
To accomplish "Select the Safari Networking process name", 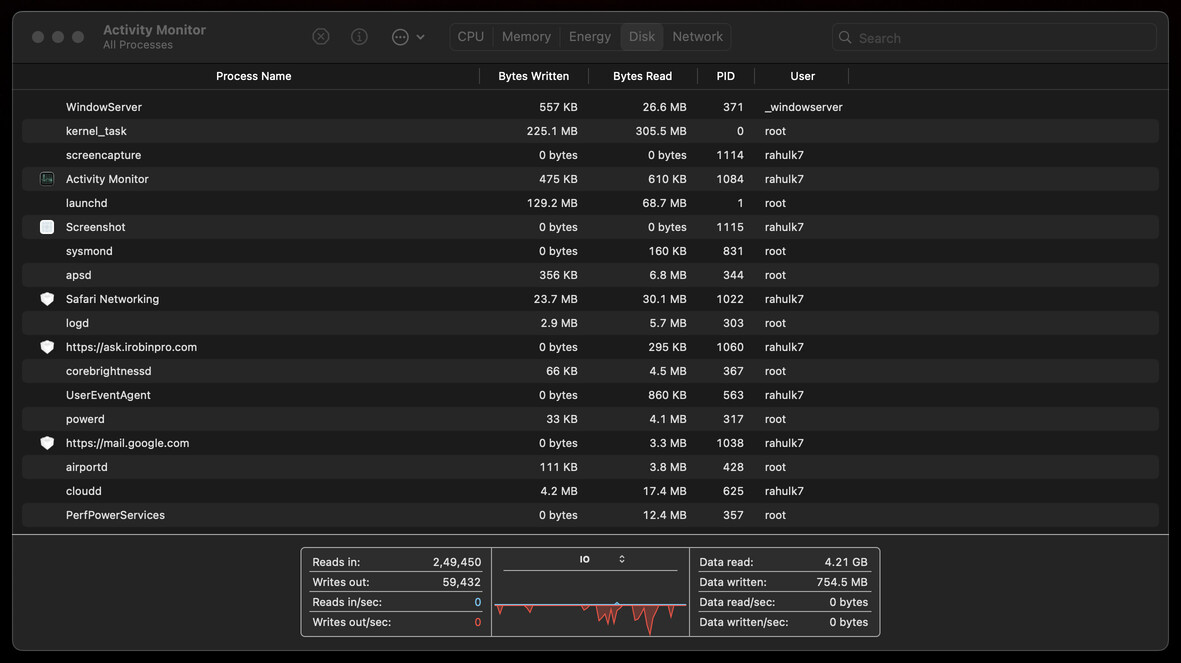I will pyautogui.click(x=112, y=299).
